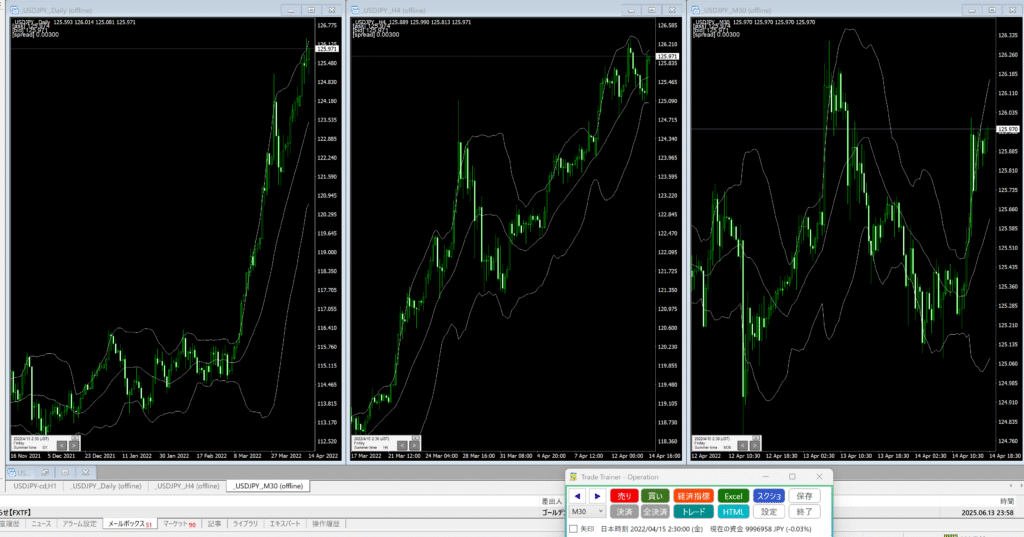The image size is (1024, 537).
Task: Open the orange 経済指標 economic indicators
Action: pos(693,496)
